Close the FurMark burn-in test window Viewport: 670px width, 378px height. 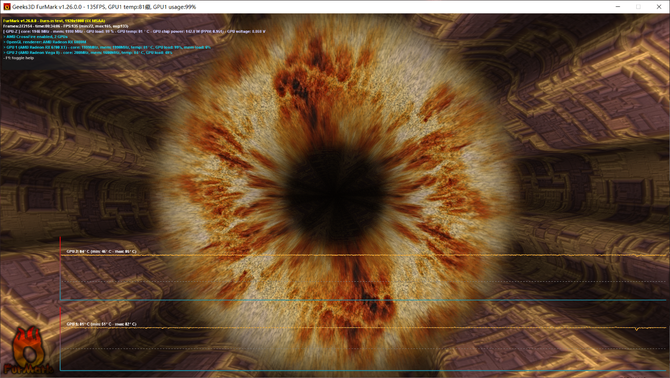tap(659, 7)
